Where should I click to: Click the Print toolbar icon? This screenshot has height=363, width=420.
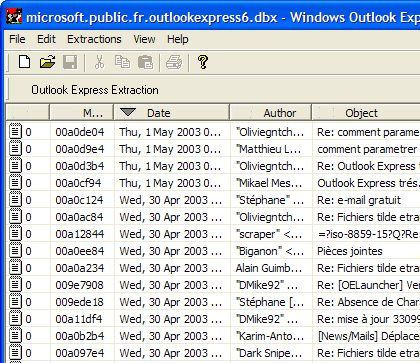coord(174,62)
